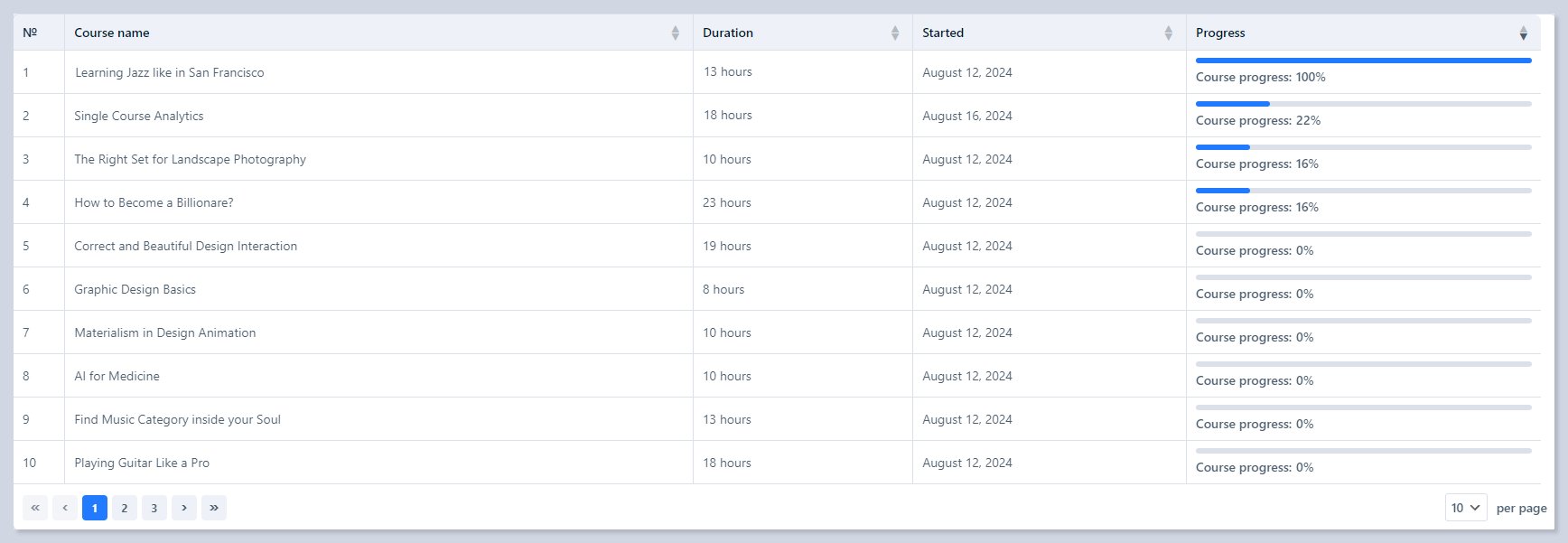Select Playing Guitar Like a Pro course
This screenshot has width=1568, height=543.
[x=142, y=463]
